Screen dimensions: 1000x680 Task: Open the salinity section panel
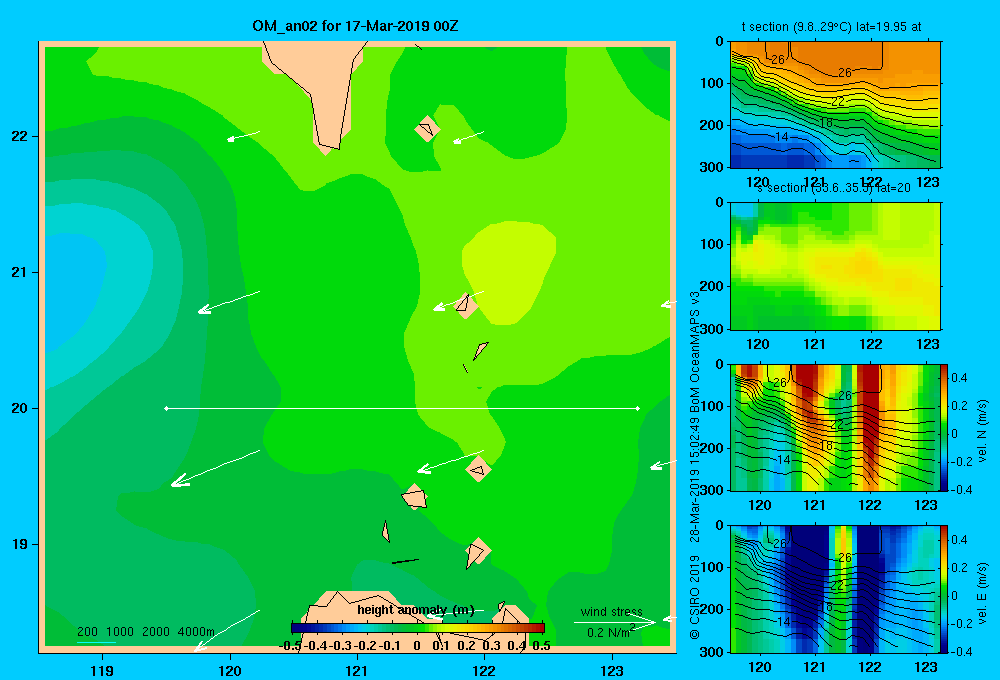pos(835,266)
